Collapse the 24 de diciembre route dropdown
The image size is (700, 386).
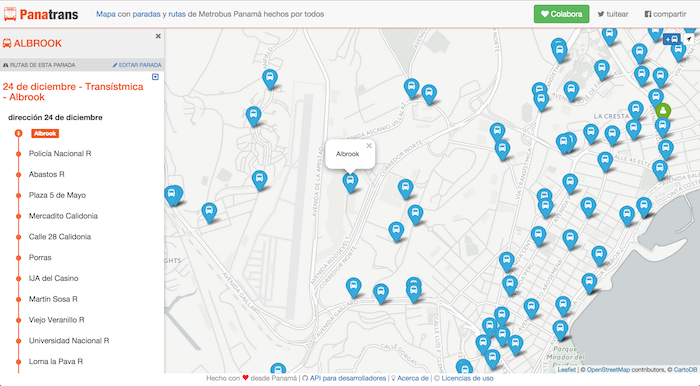[155, 77]
